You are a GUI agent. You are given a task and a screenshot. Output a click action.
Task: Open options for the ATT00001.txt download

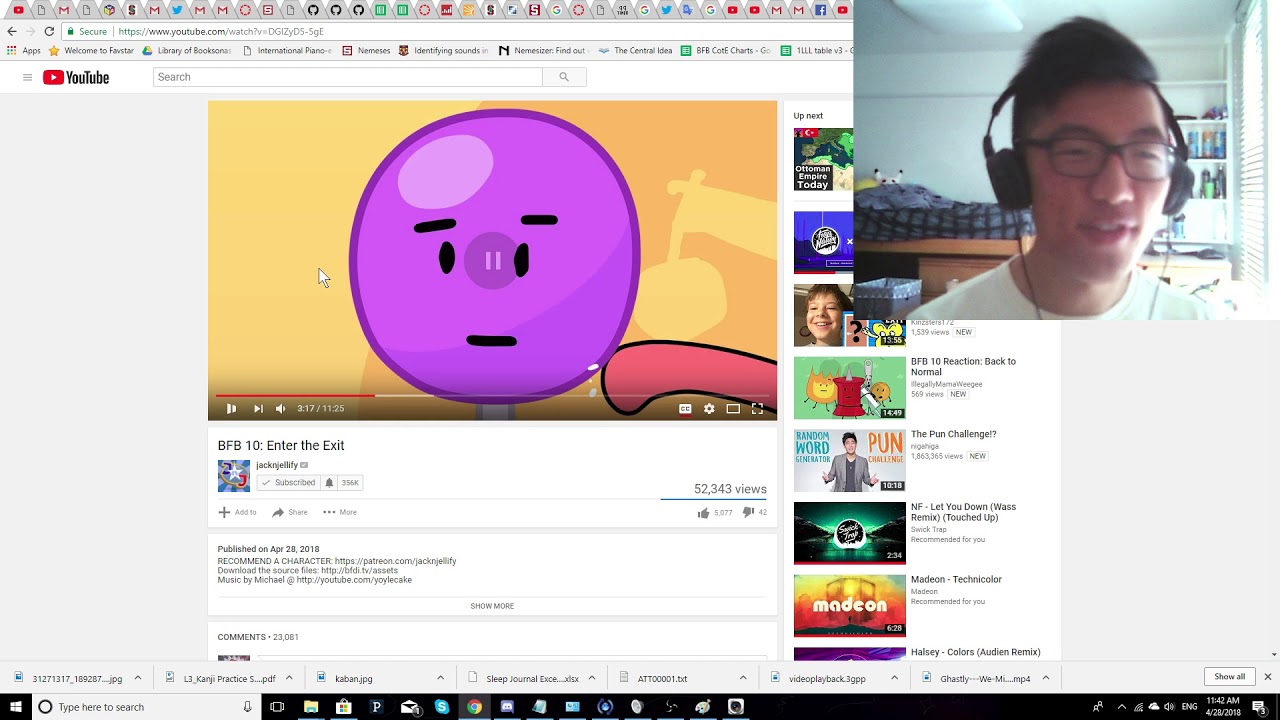point(743,678)
